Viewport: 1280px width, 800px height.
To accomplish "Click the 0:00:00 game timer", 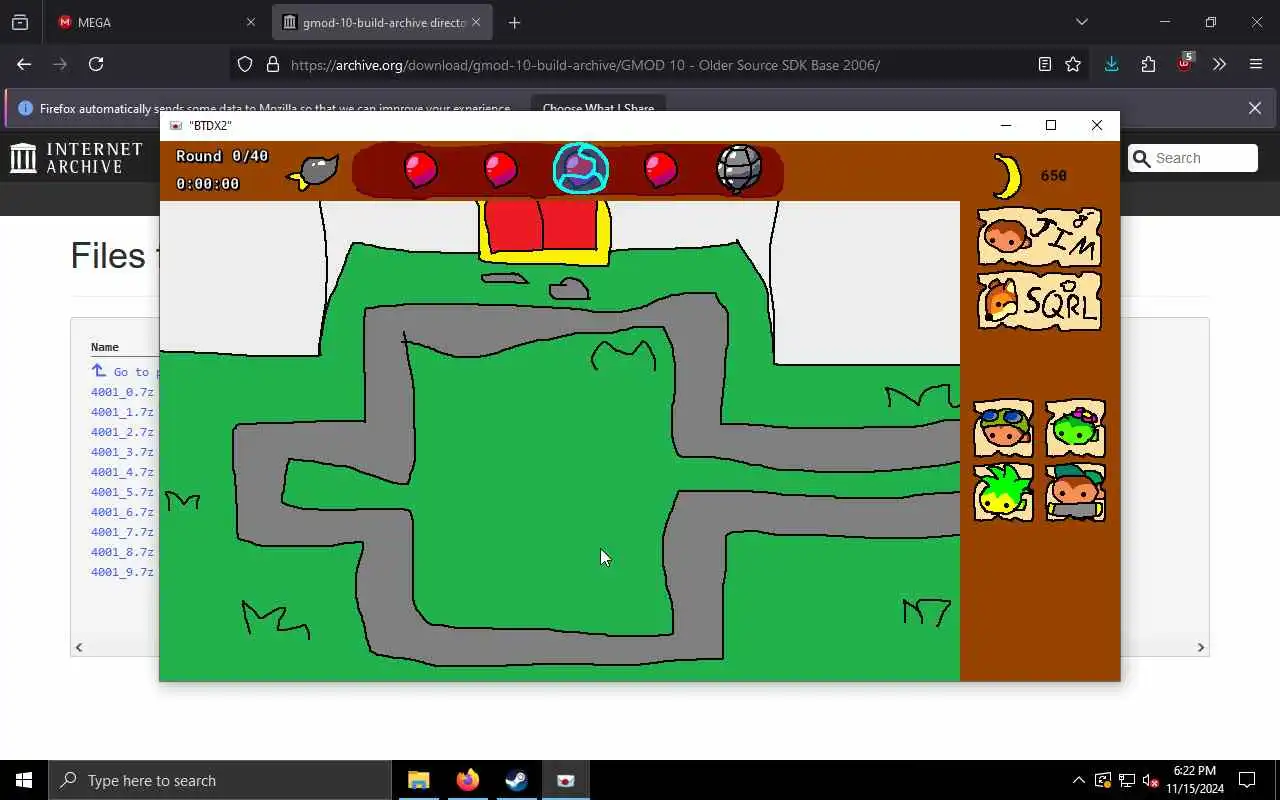I will tap(207, 184).
